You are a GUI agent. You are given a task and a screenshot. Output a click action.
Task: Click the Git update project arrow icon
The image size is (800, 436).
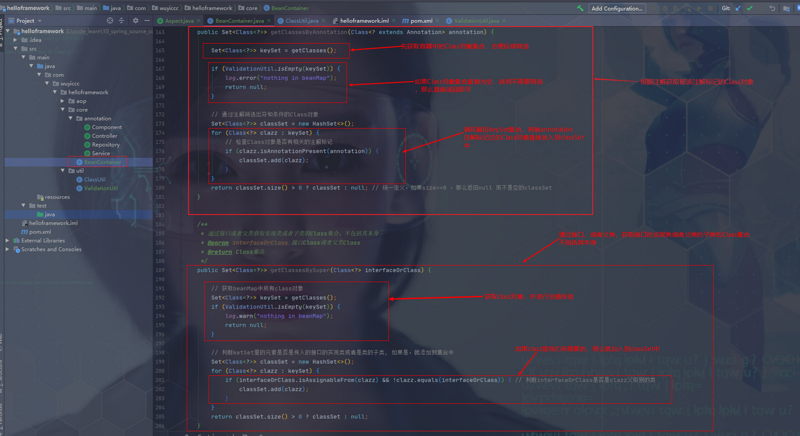click(738, 8)
